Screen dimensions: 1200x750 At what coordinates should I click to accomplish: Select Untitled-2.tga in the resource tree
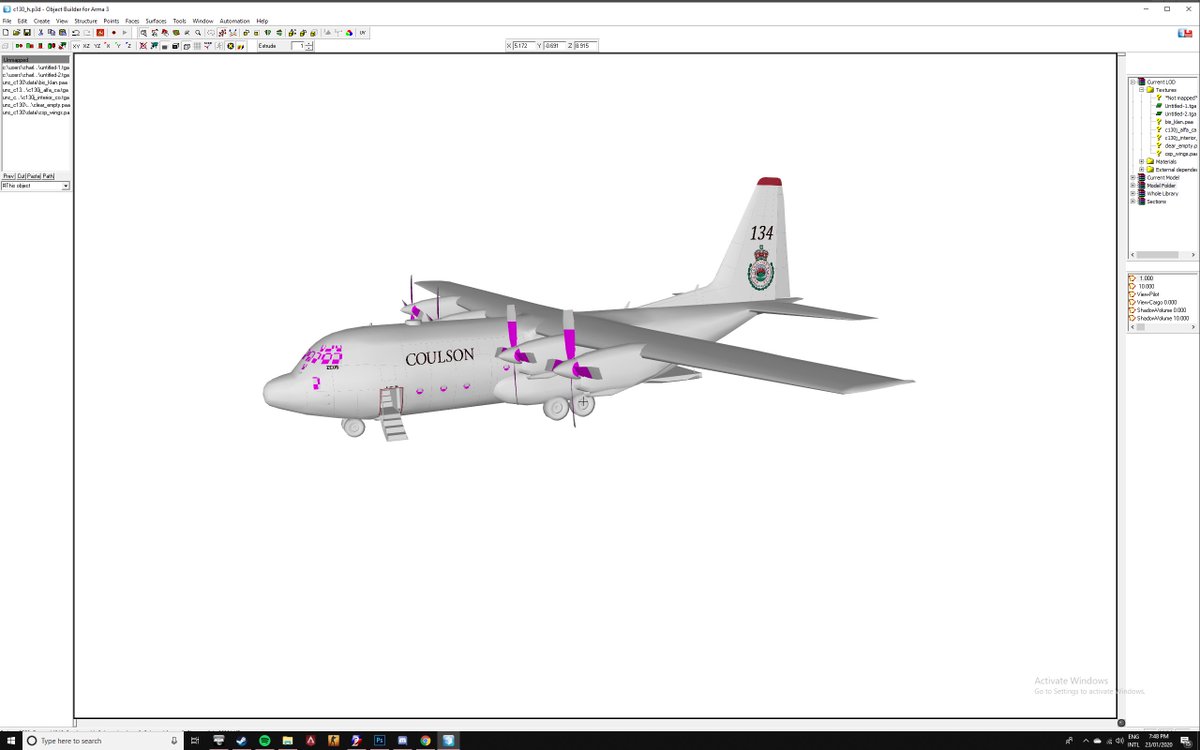pyautogui.click(x=1181, y=114)
